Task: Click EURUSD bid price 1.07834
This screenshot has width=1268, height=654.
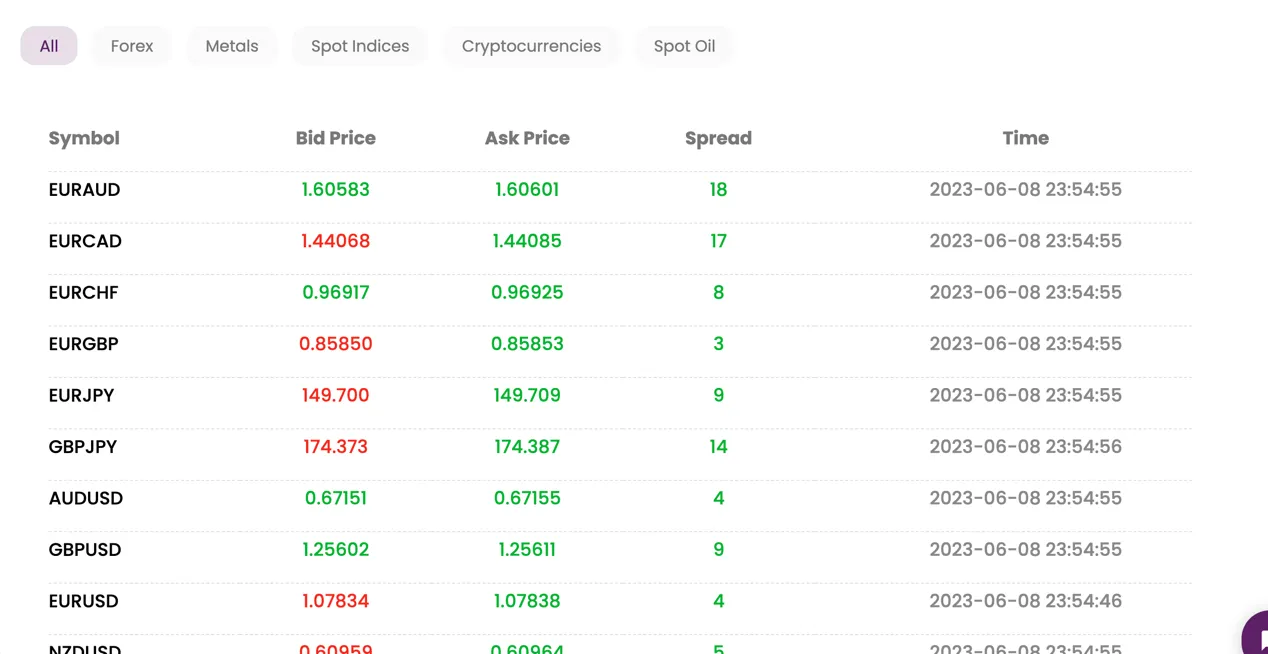Action: (x=336, y=601)
